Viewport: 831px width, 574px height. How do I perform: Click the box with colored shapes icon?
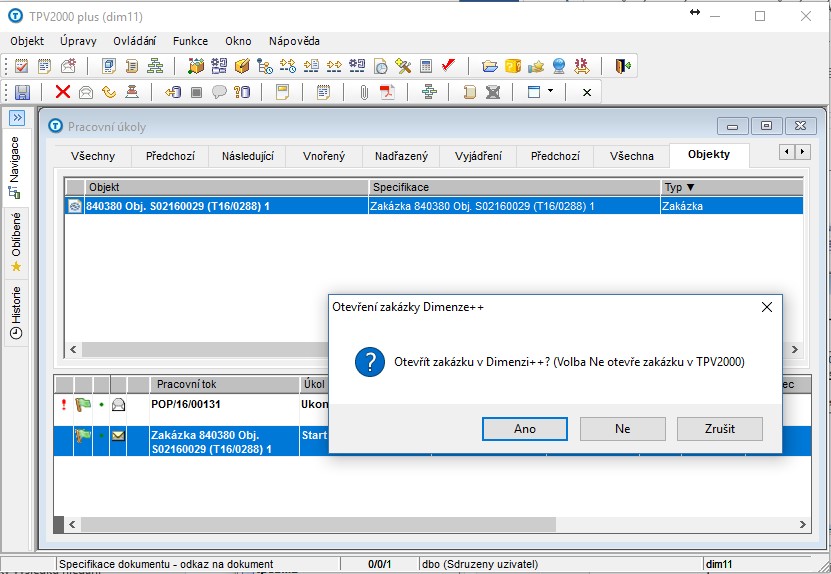pos(196,66)
